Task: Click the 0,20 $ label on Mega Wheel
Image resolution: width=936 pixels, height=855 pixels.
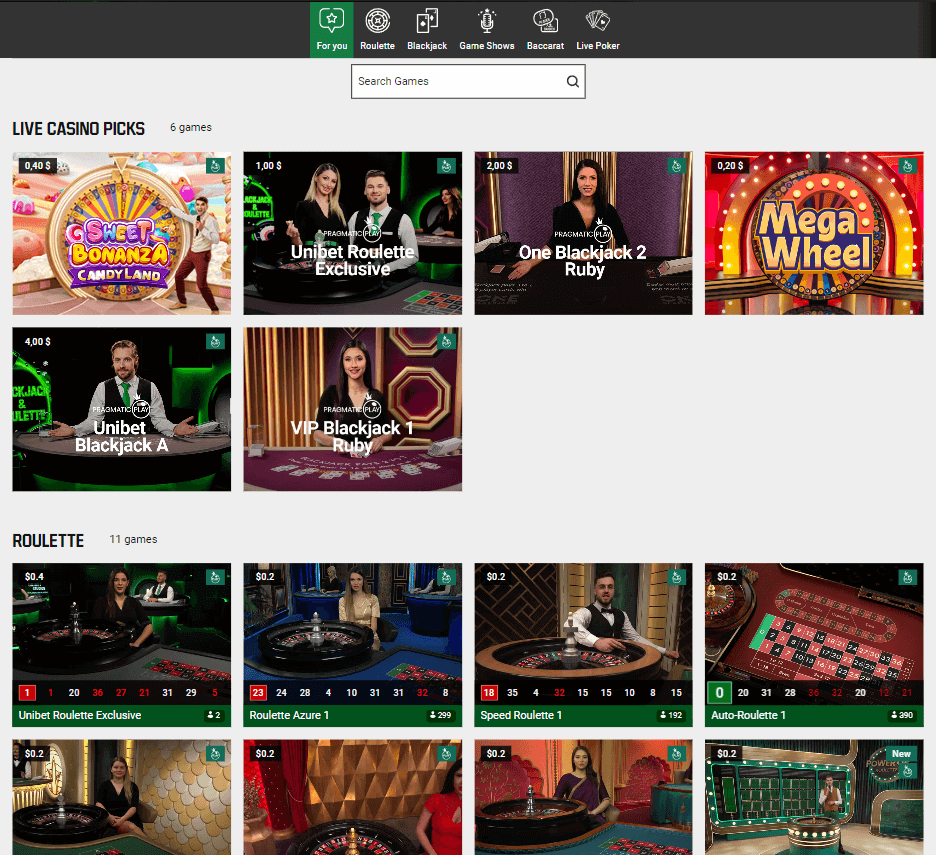Action: click(x=730, y=165)
